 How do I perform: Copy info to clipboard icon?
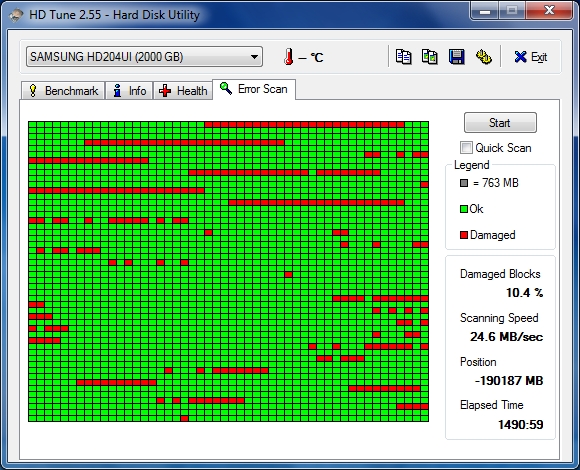coord(403,57)
